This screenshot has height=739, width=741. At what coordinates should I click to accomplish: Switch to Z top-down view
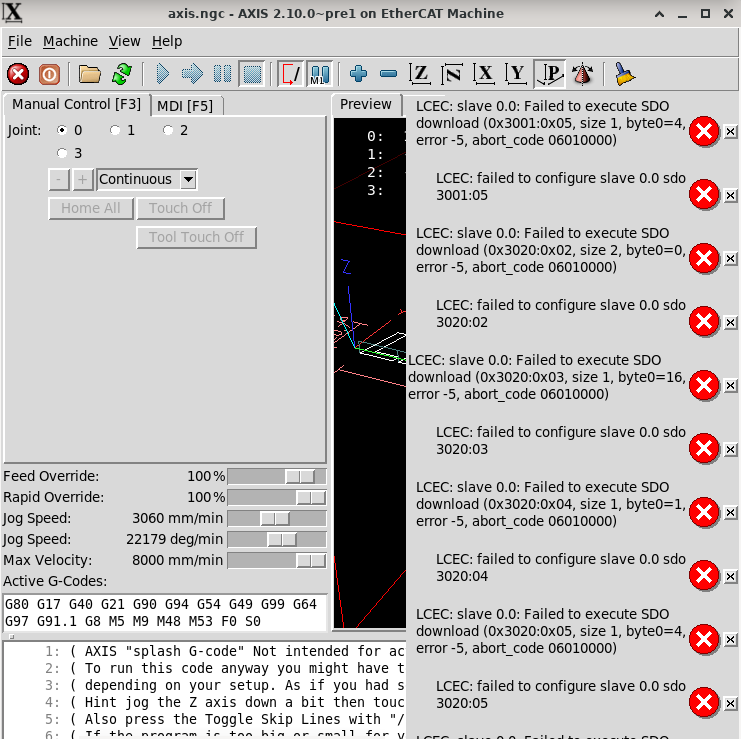[x=421, y=74]
